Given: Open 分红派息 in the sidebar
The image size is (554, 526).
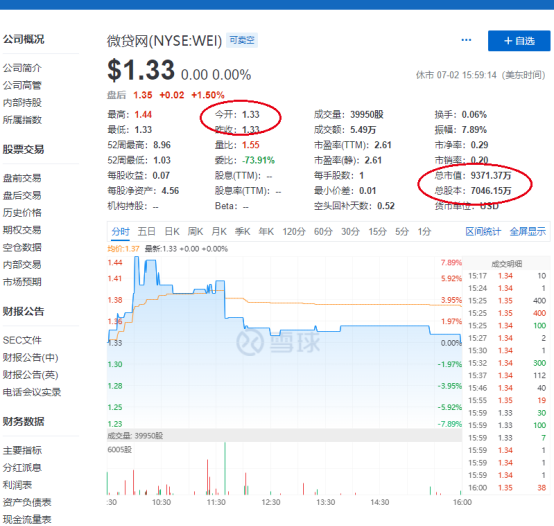Looking at the screenshot, I should click(x=22, y=468).
